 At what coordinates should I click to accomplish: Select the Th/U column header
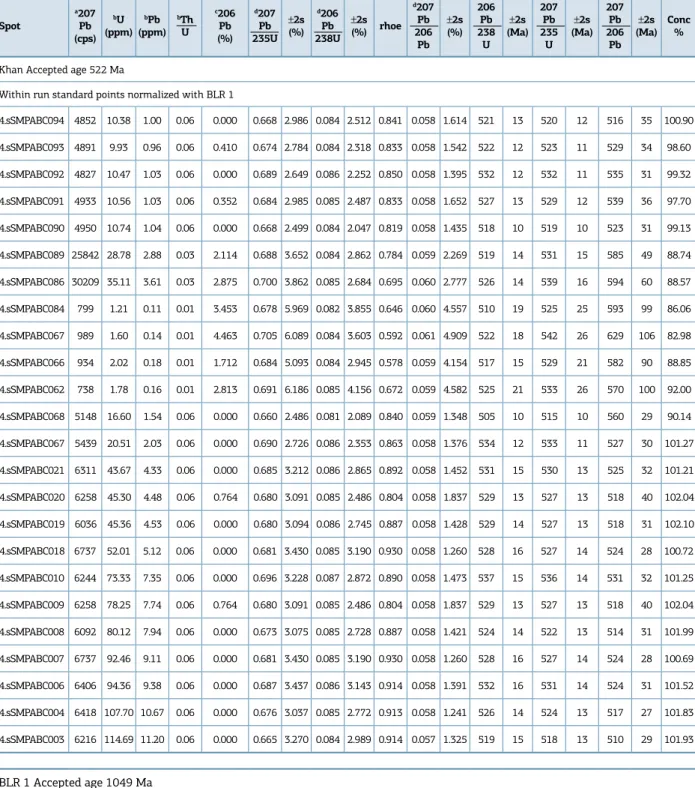[x=185, y=26]
